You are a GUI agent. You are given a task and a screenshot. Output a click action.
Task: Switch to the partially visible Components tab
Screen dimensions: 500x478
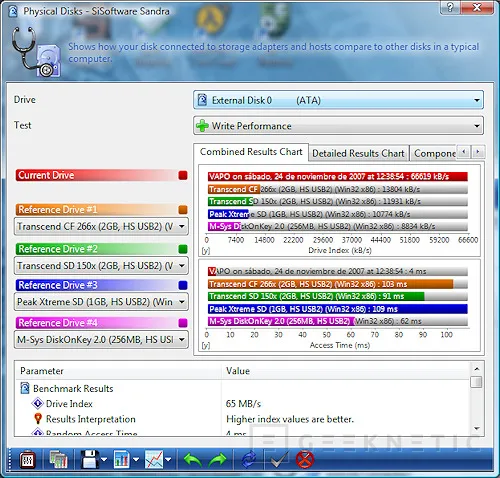pyautogui.click(x=433, y=153)
